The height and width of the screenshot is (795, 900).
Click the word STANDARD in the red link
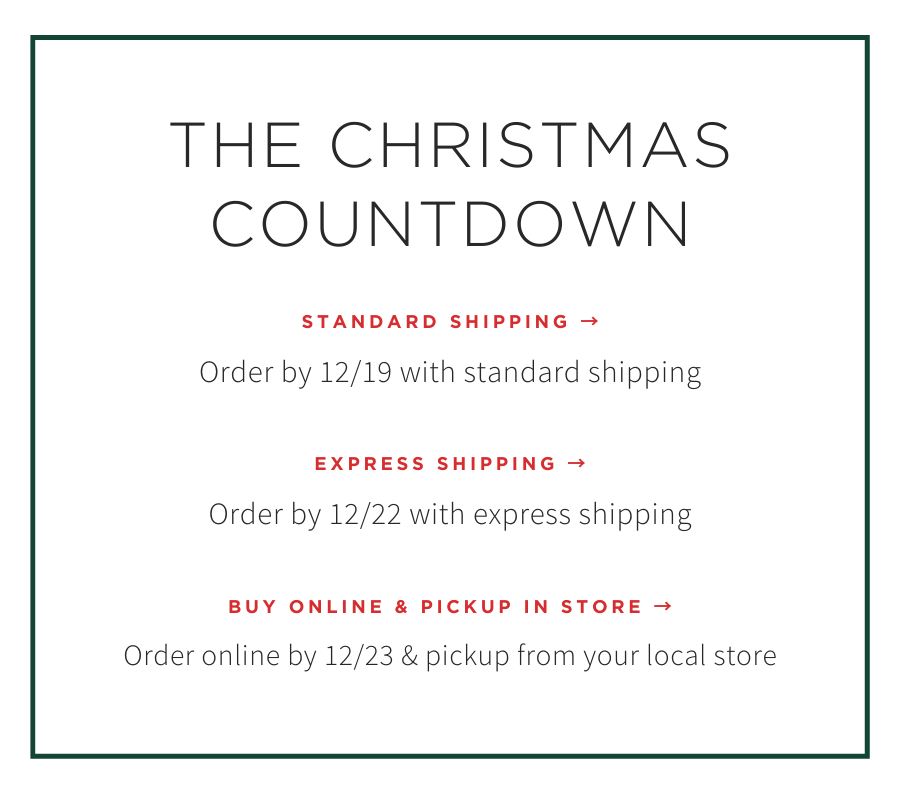click(x=370, y=321)
